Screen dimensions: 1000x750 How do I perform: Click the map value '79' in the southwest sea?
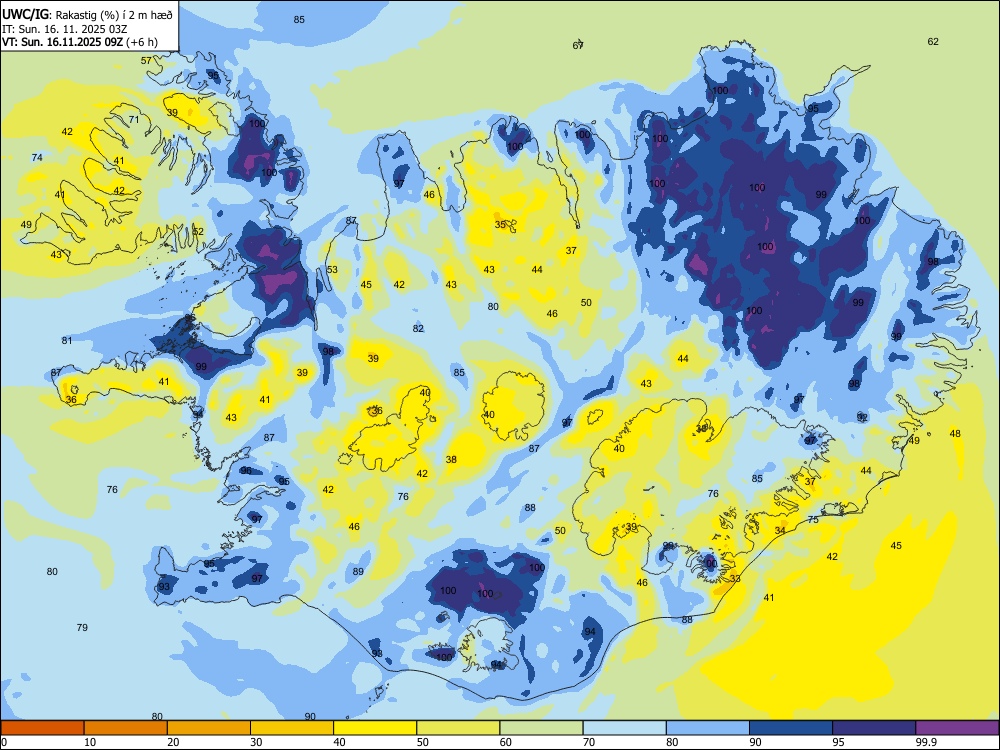pyautogui.click(x=82, y=628)
